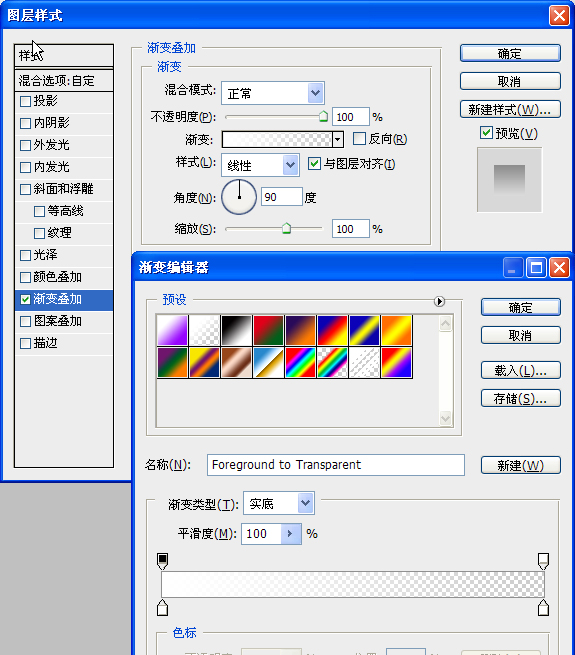Image resolution: width=575 pixels, height=655 pixels.
Task: Uncheck the 渐变叠加 checkbox
Action: point(25,300)
